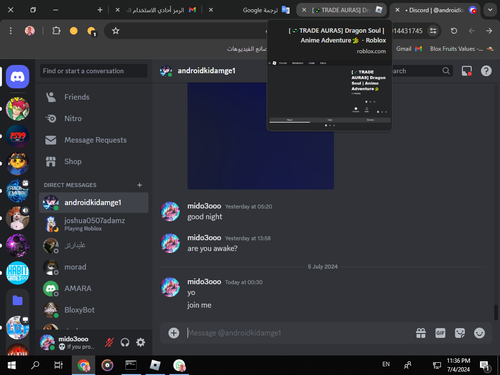
Task: Open Message Requests
Action: tap(94, 140)
